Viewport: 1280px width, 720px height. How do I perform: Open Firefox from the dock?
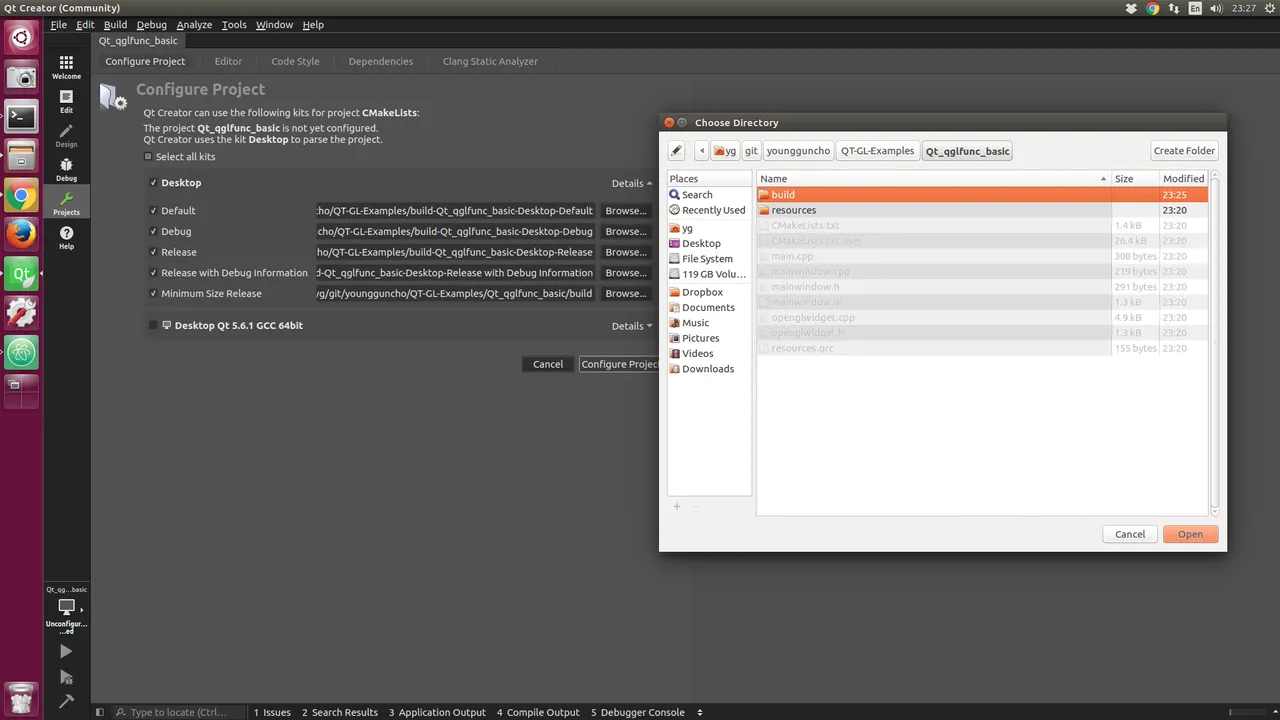click(21, 235)
